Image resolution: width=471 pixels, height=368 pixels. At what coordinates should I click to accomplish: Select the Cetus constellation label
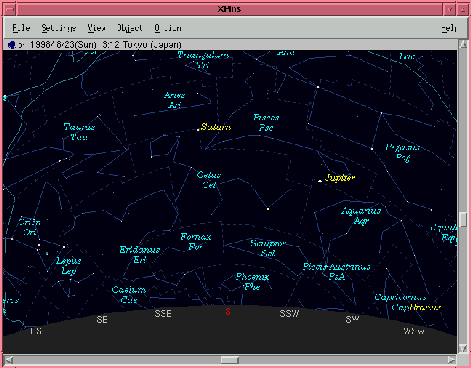click(209, 180)
